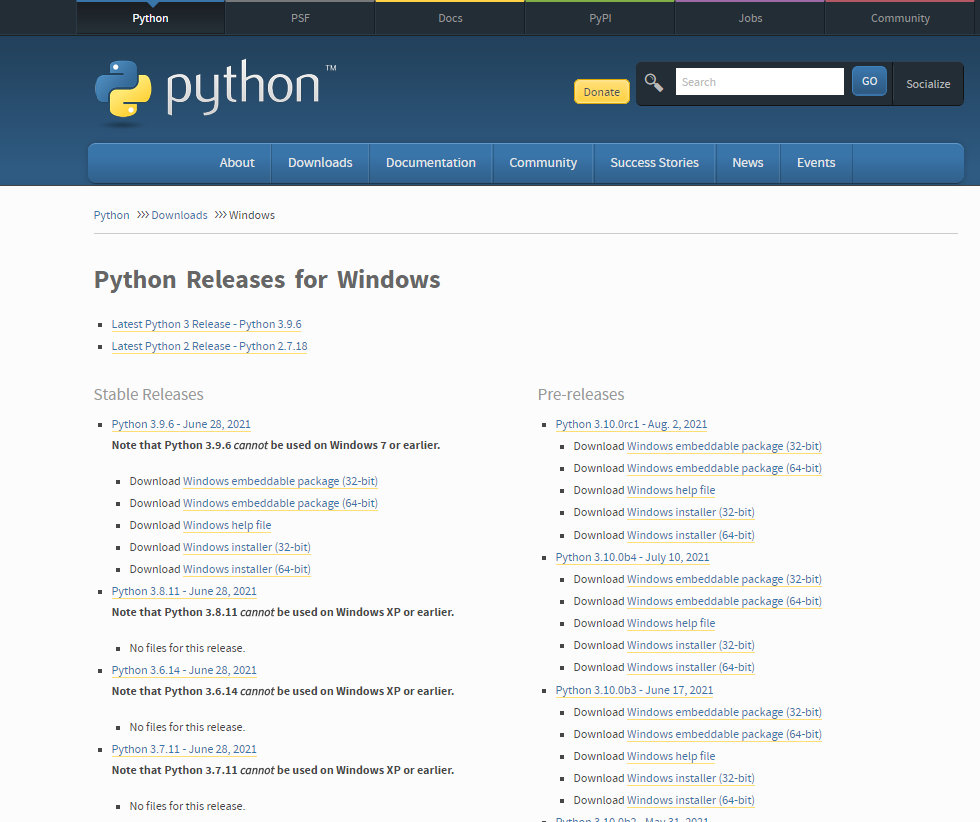Open the Python 3.10.0b4 - July 10, 2021 link
Screen dimensions: 980x822
(x=632, y=557)
